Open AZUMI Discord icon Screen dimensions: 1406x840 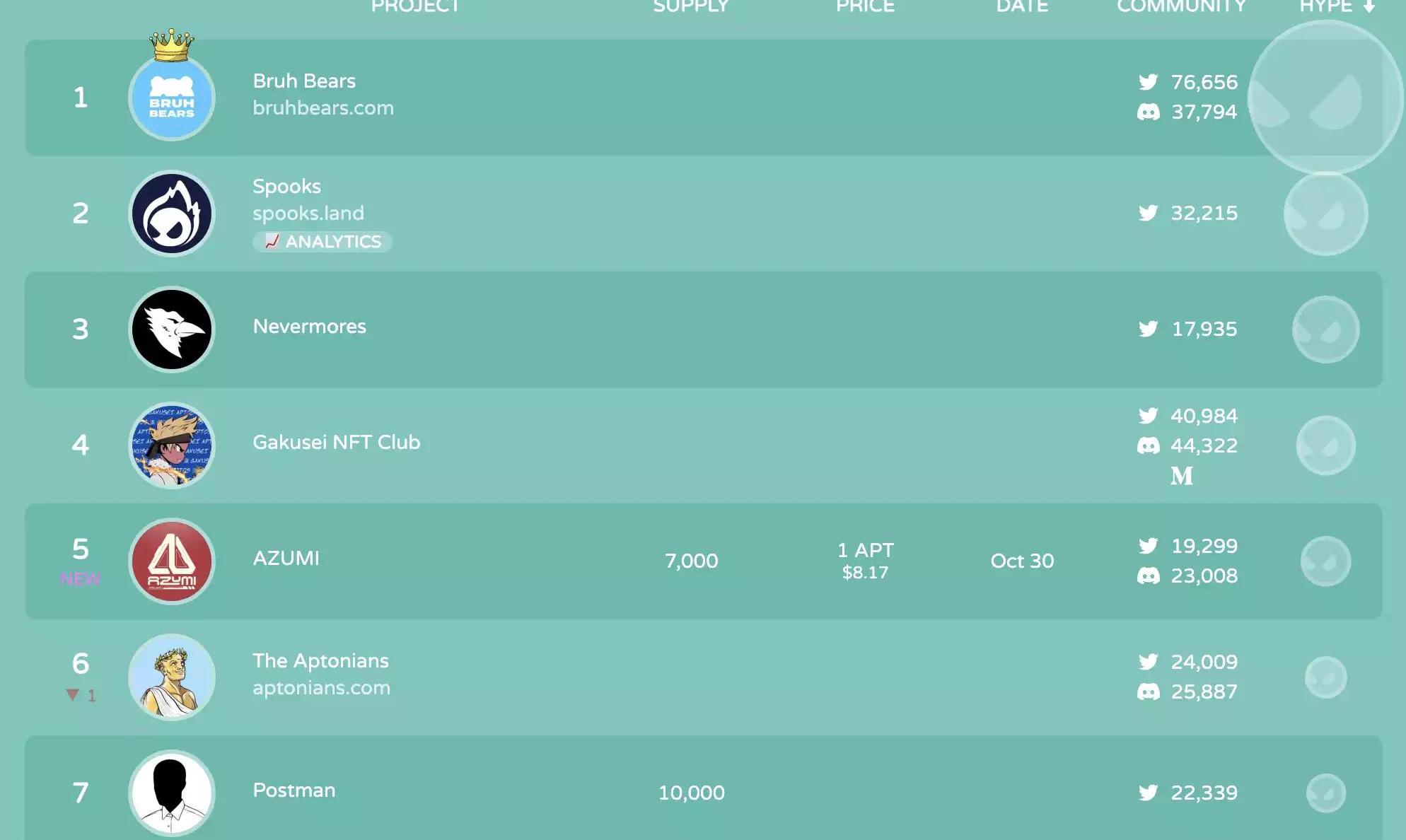[x=1148, y=576]
